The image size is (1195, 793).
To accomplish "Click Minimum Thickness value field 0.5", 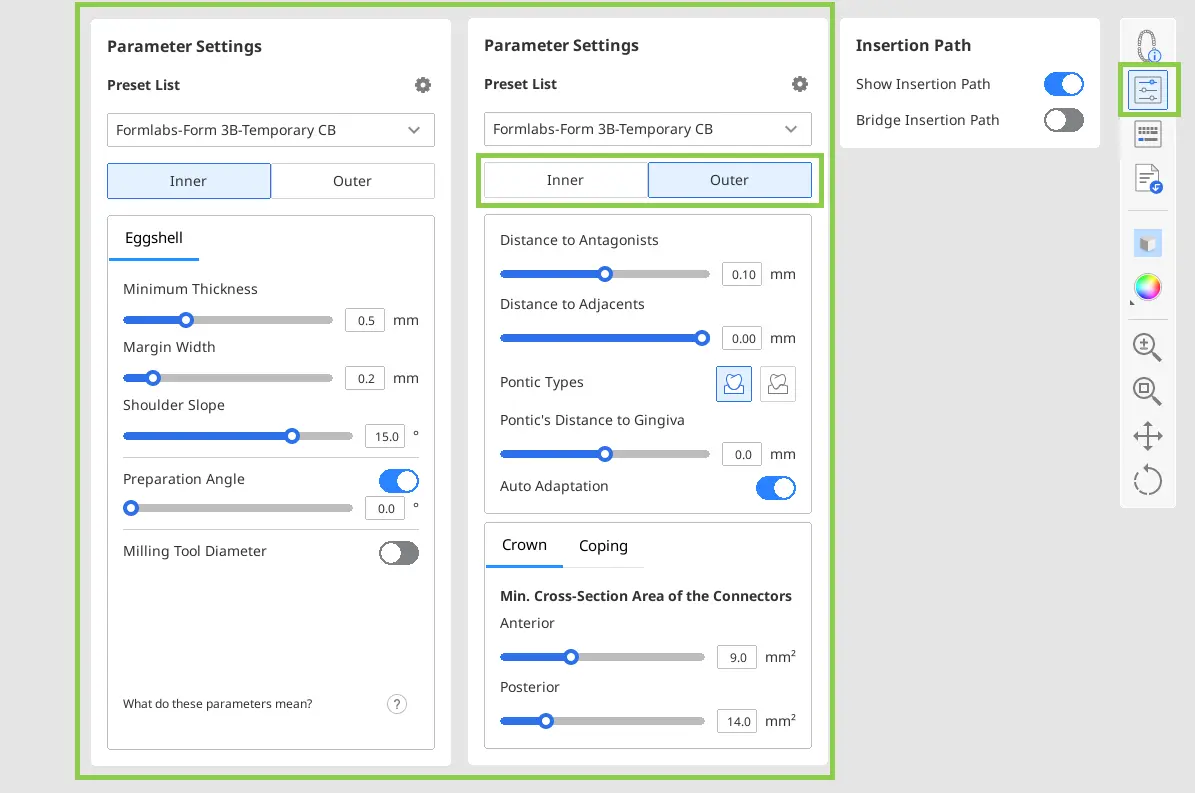I will pyautogui.click(x=365, y=321).
